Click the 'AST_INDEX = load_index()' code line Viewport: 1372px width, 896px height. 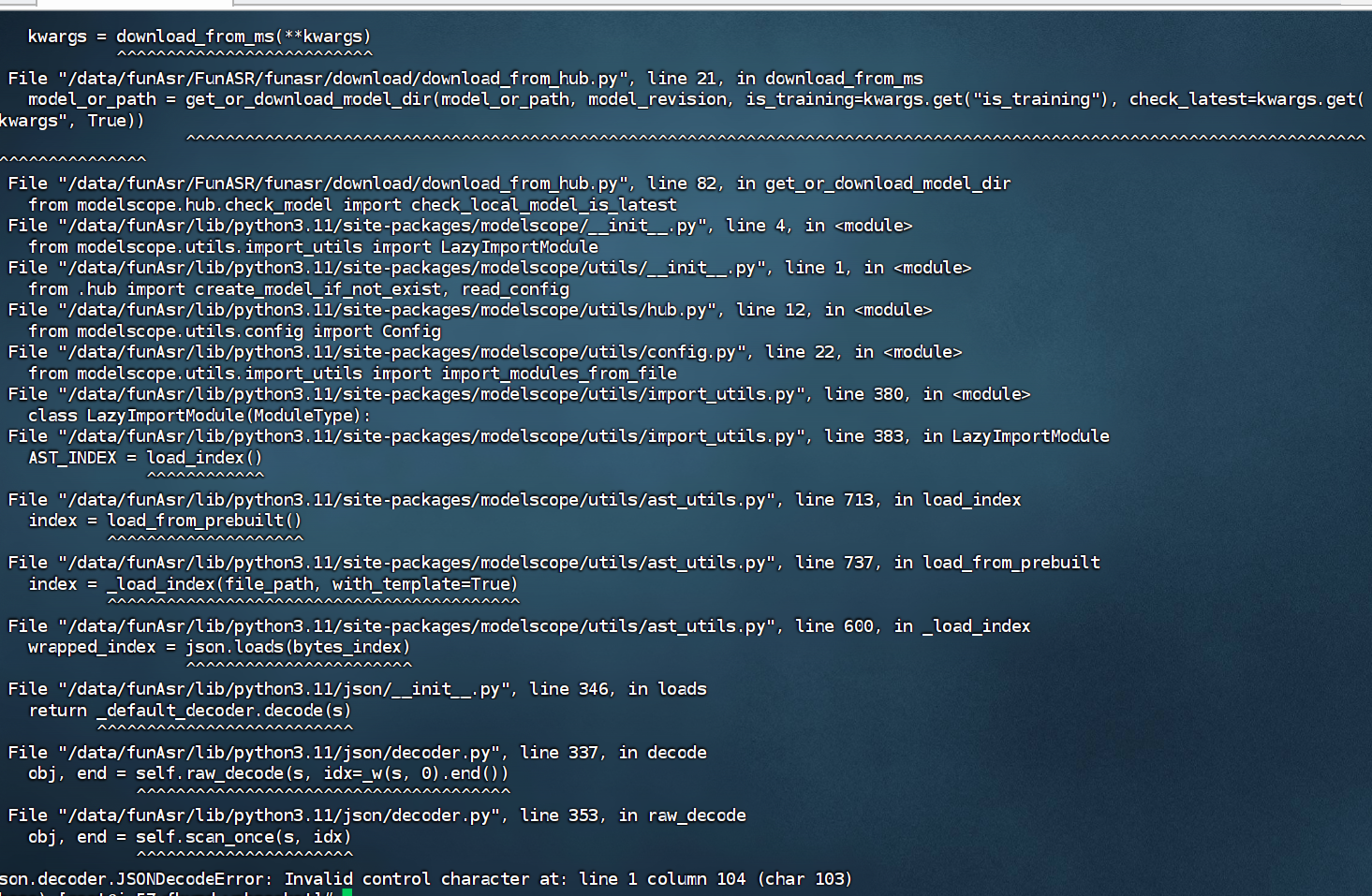coord(145,458)
